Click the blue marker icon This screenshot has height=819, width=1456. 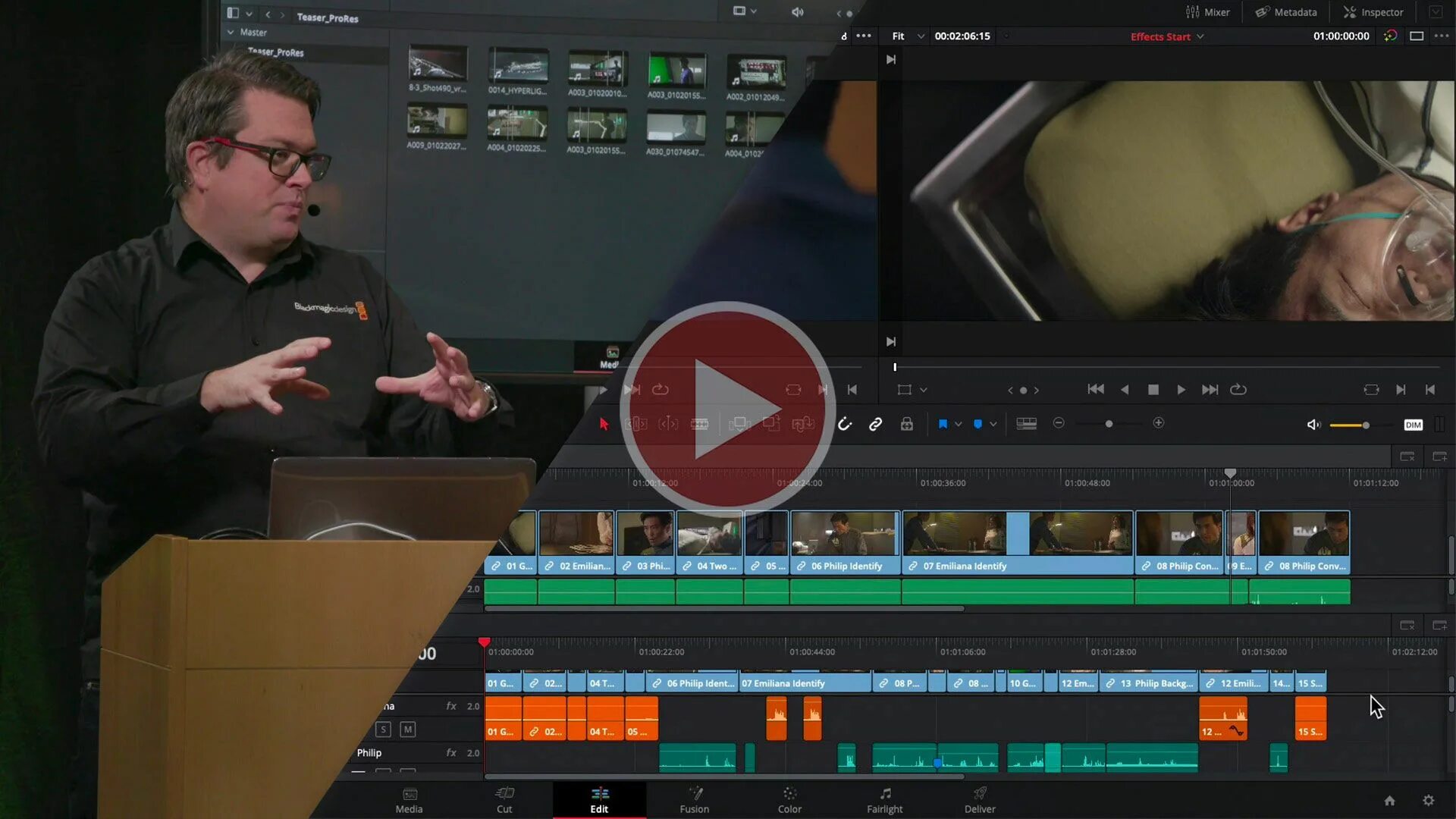[x=977, y=424]
